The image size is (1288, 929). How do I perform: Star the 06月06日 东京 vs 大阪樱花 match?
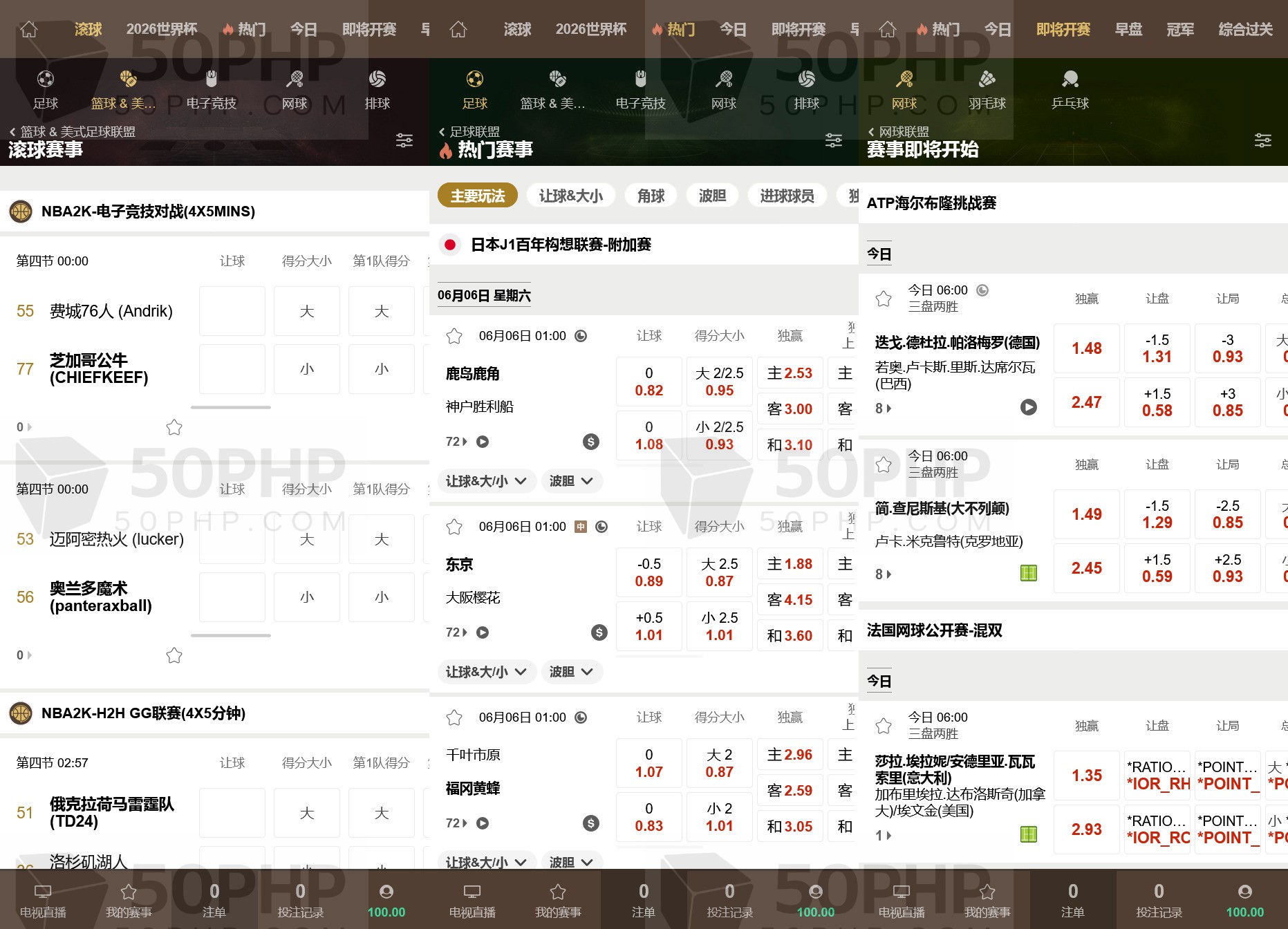(x=454, y=527)
